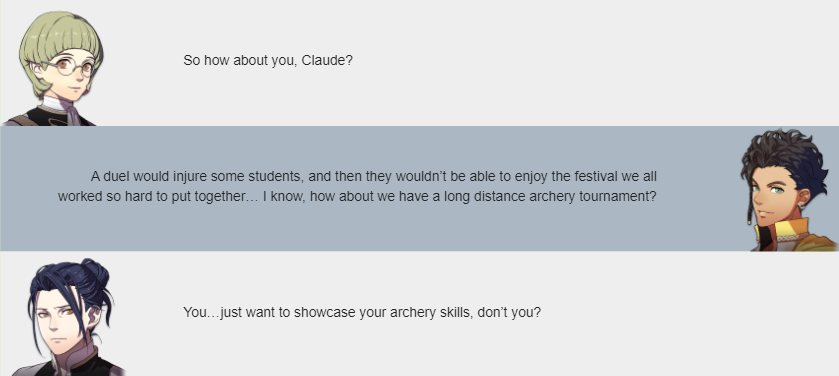Click the green-haired character portrait with glasses
The height and width of the screenshot is (376, 839).
[x=54, y=68]
